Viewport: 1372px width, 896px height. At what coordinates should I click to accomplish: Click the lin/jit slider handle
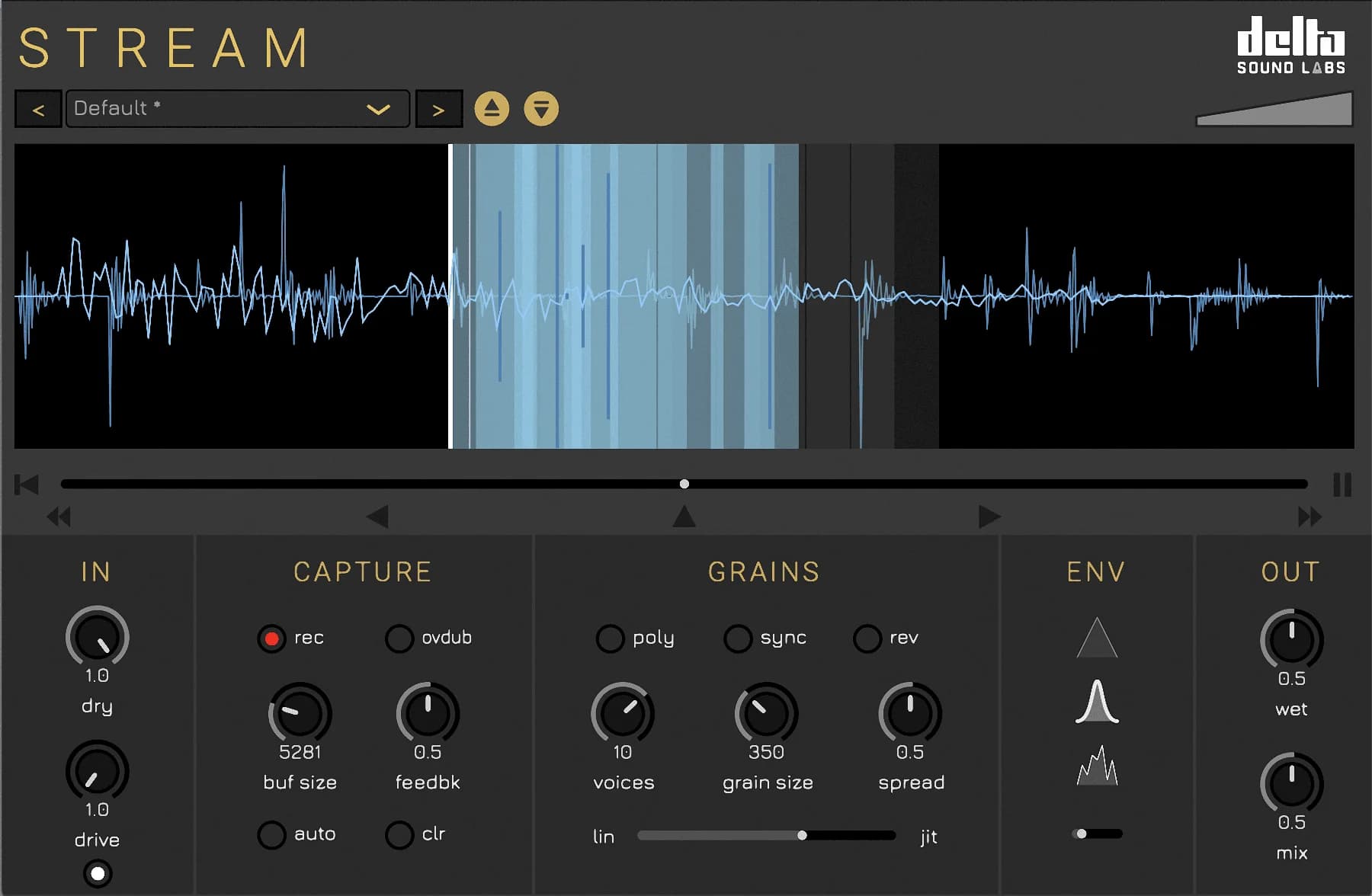803,835
